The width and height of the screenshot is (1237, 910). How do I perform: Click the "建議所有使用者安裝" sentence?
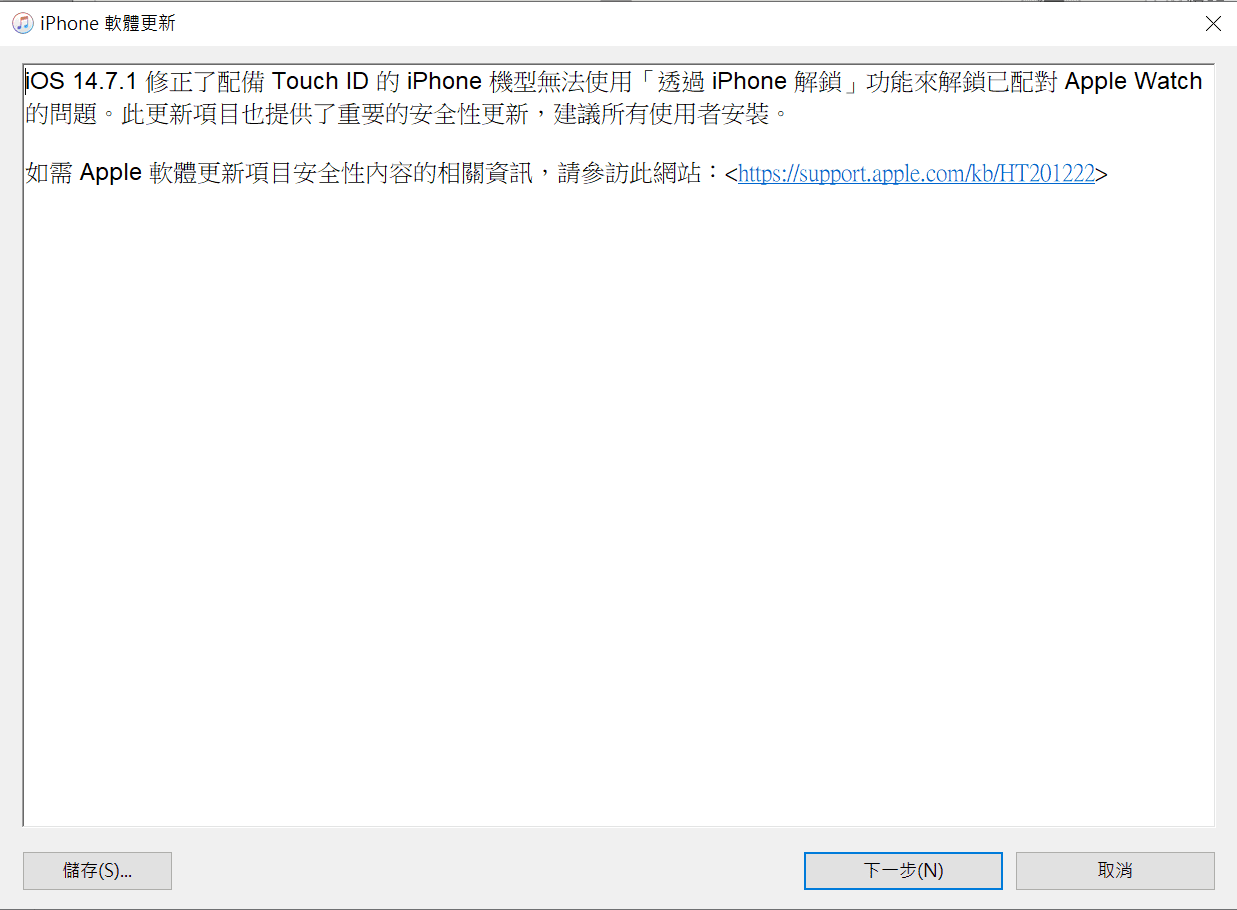point(677,114)
